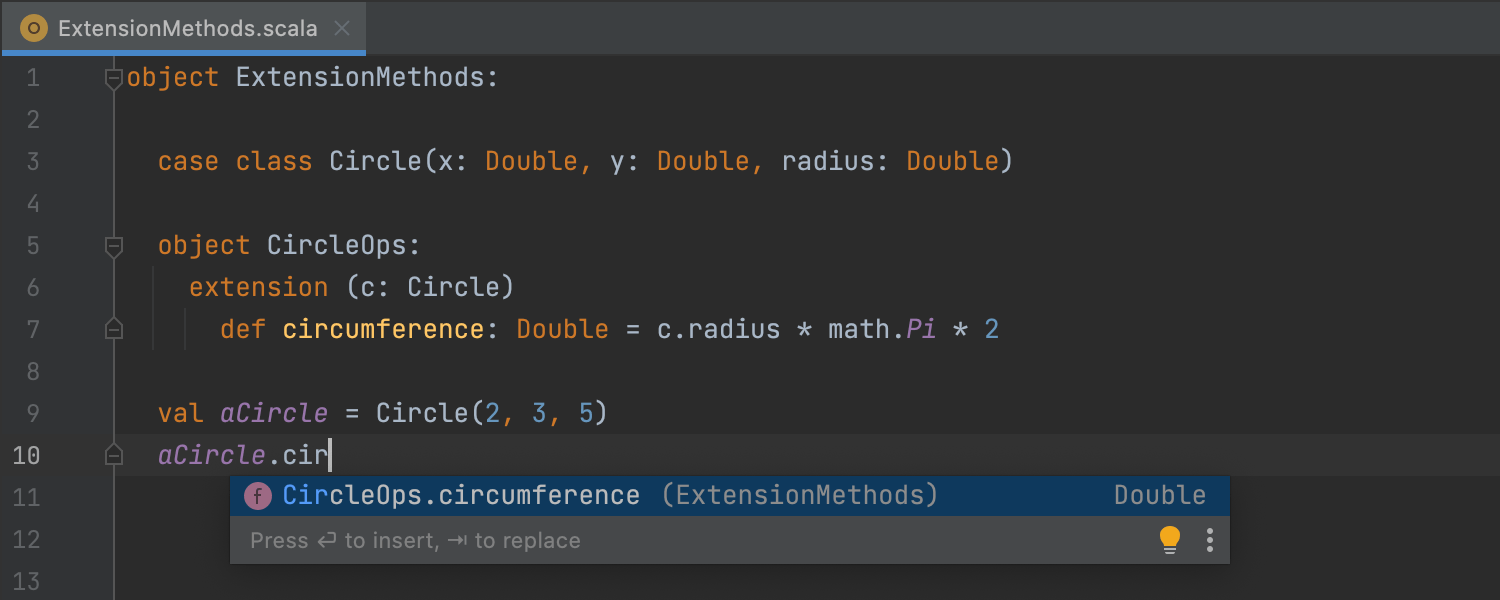Viewport: 1500px width, 600px height.
Task: Click 'c.radius' on line 7
Action: [718, 330]
